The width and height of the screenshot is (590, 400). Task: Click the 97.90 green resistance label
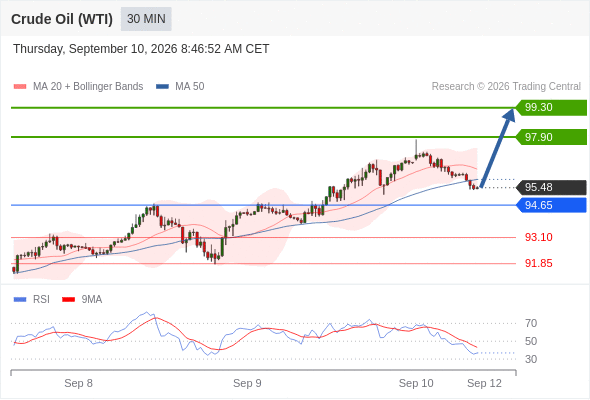coord(551,137)
